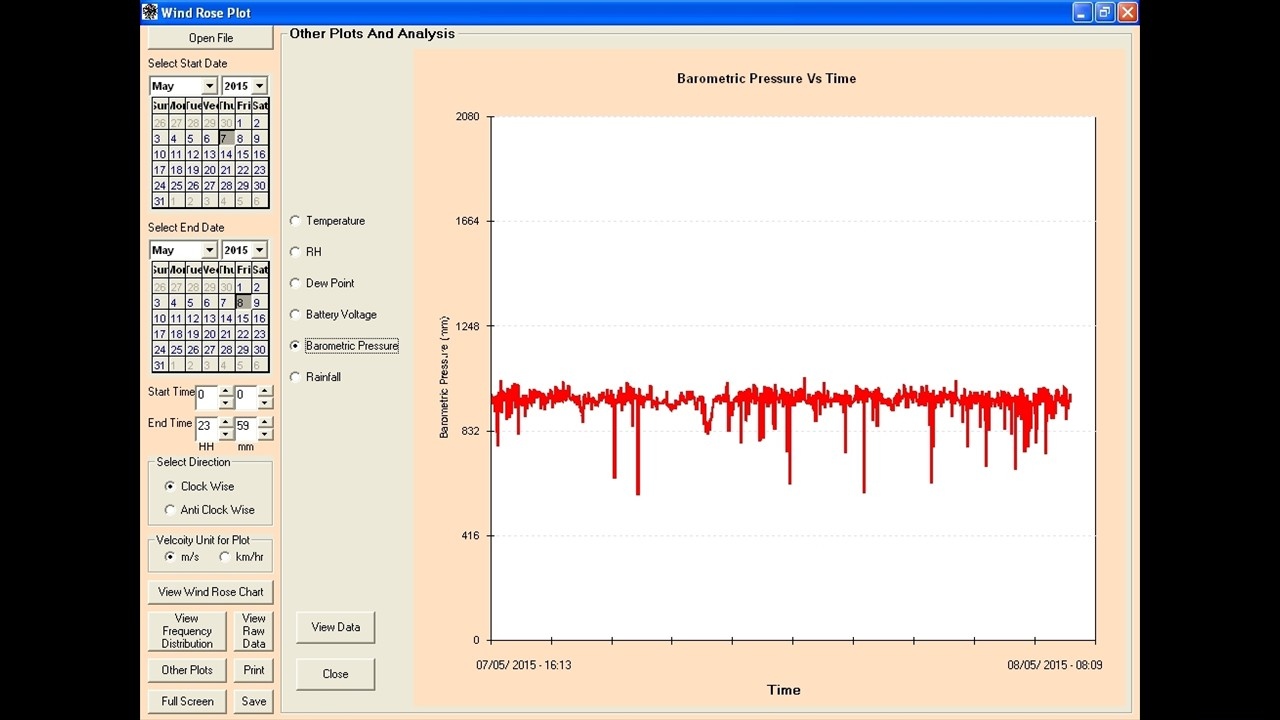Open the end date year dropdown
The width and height of the screenshot is (1280, 720).
259,250
